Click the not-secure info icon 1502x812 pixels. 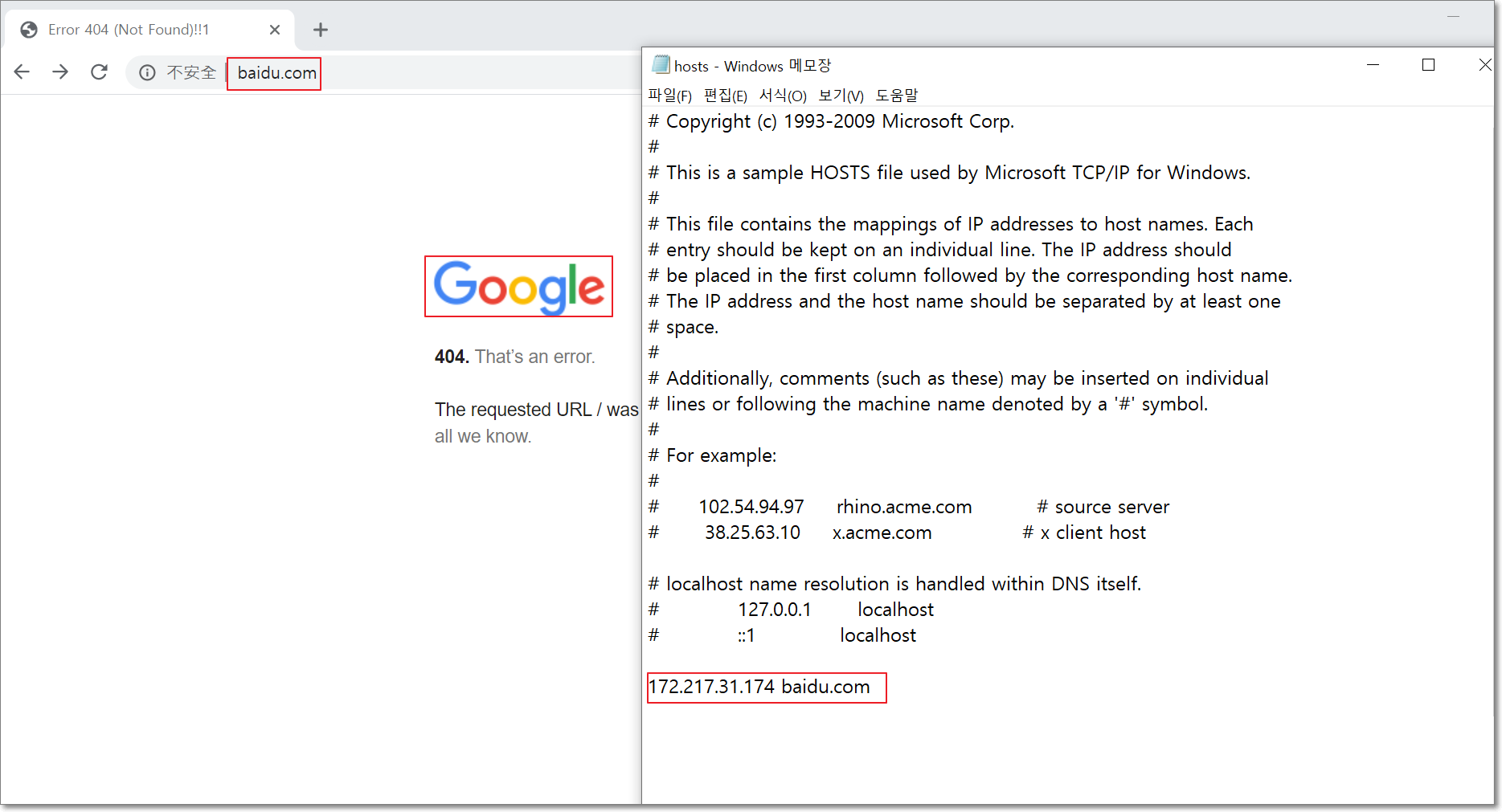click(147, 73)
